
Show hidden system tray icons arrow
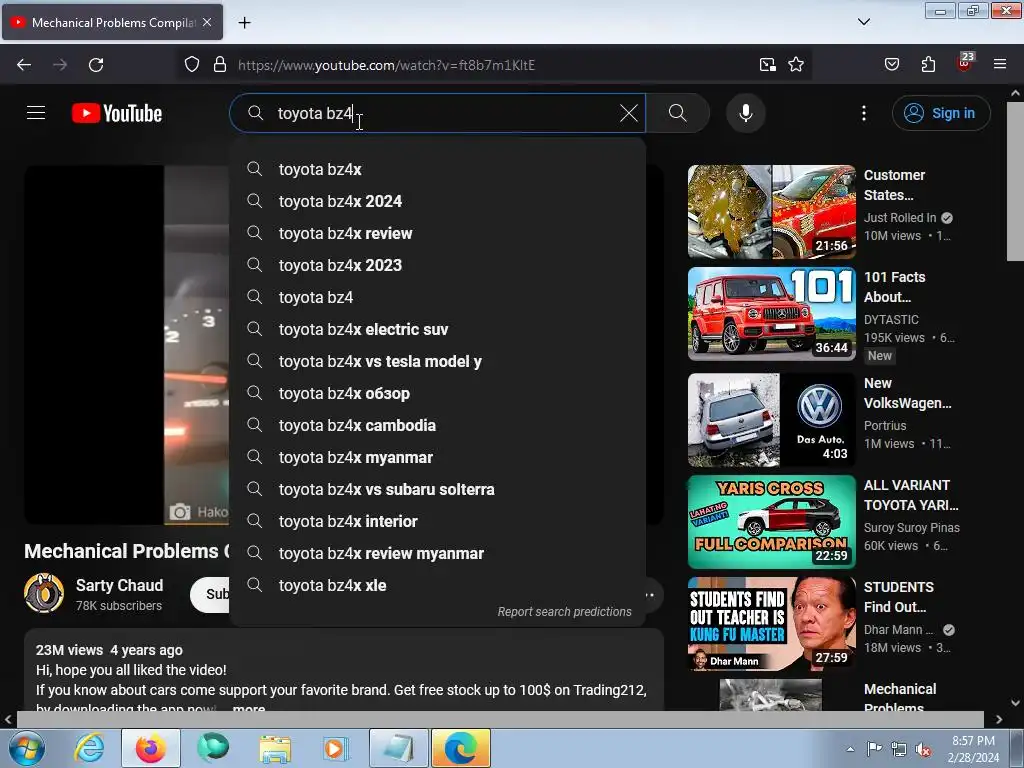[x=850, y=749]
